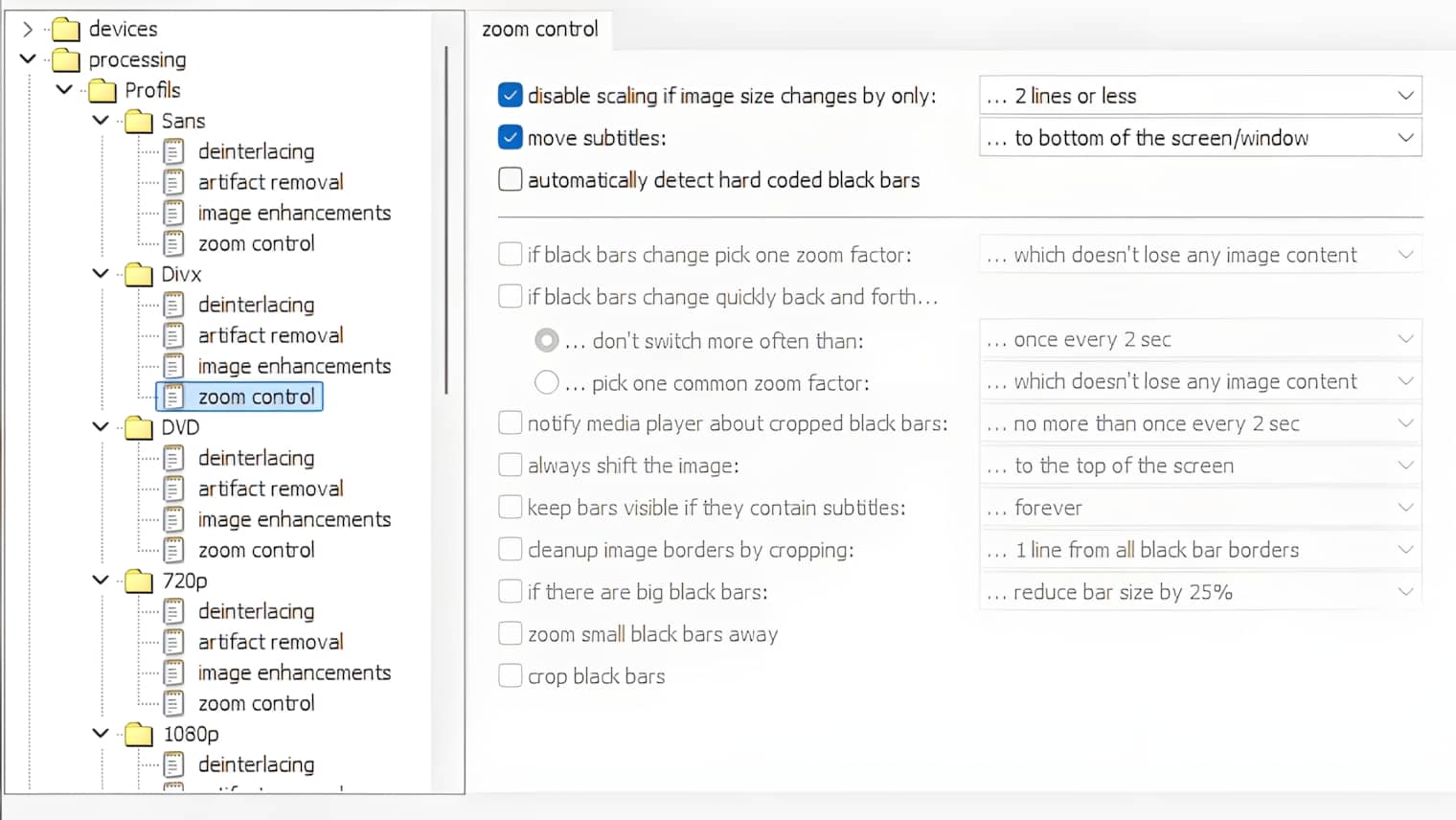Click the devices folder icon
Screen dimensions: 1456x820
point(65,30)
